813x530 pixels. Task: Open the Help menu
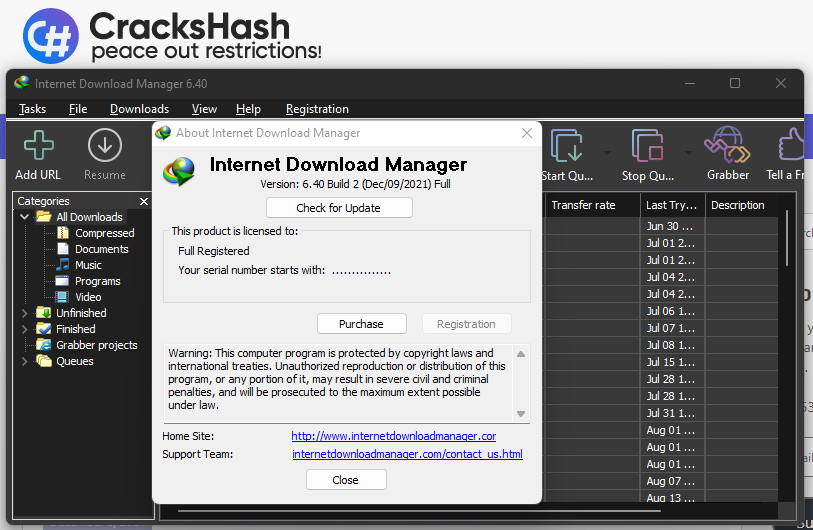248,109
